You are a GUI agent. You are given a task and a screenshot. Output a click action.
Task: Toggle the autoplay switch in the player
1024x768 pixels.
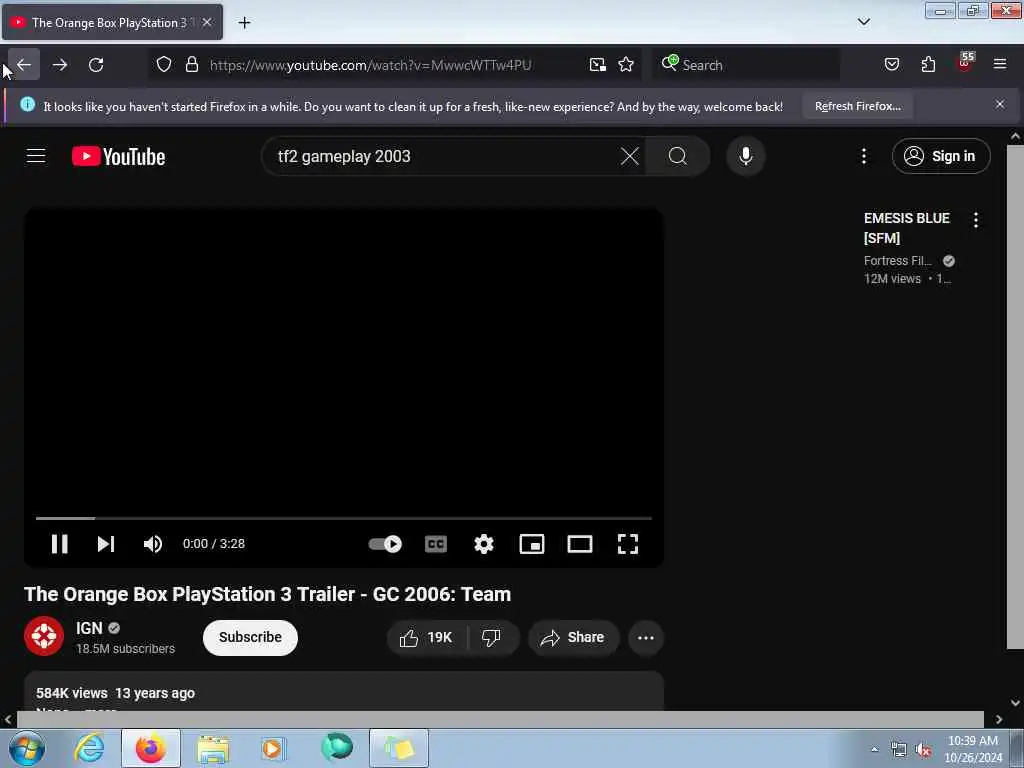385,544
